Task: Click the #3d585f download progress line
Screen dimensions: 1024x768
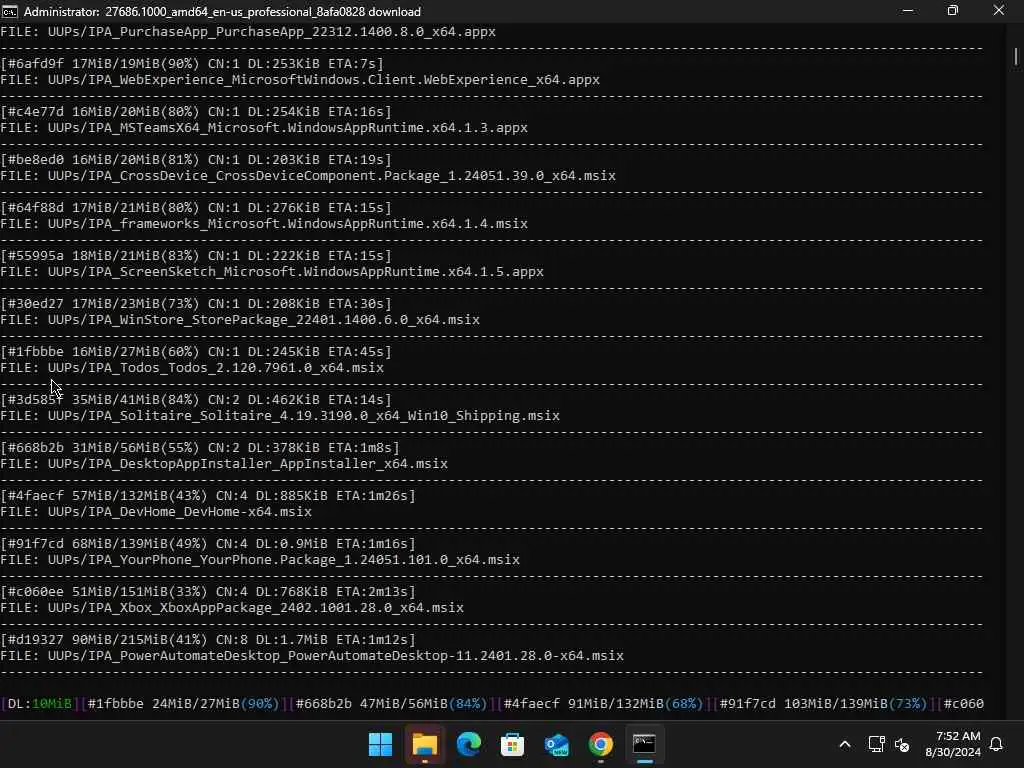Action: click(196, 400)
